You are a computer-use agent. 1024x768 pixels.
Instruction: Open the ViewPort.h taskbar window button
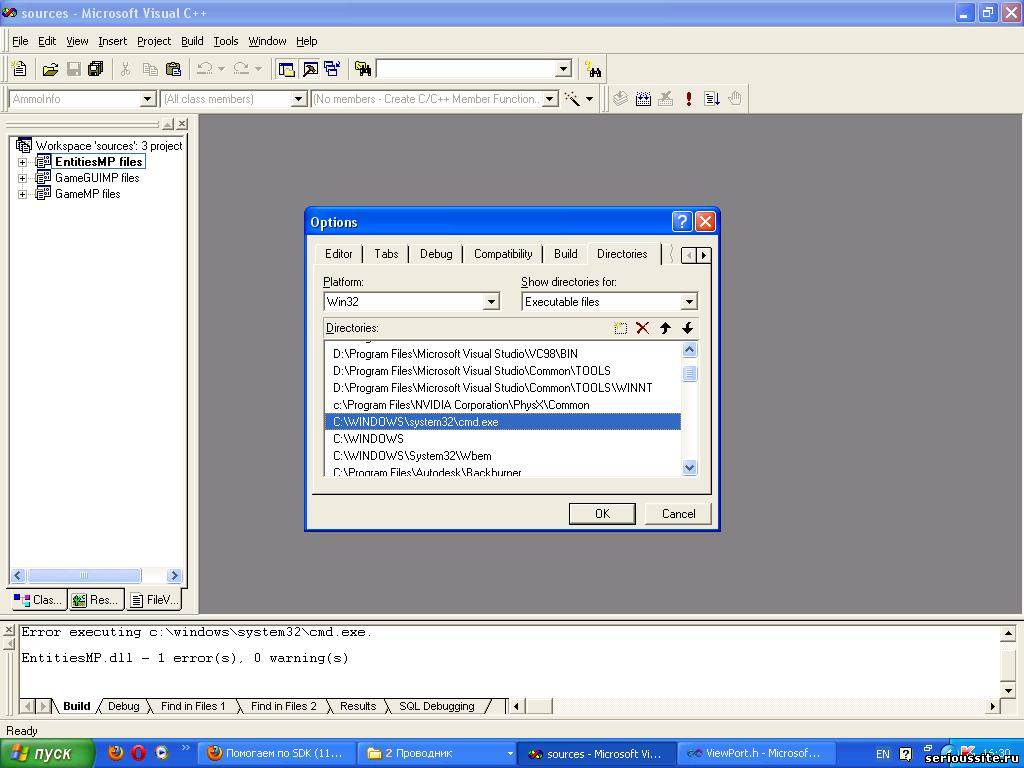(754, 754)
